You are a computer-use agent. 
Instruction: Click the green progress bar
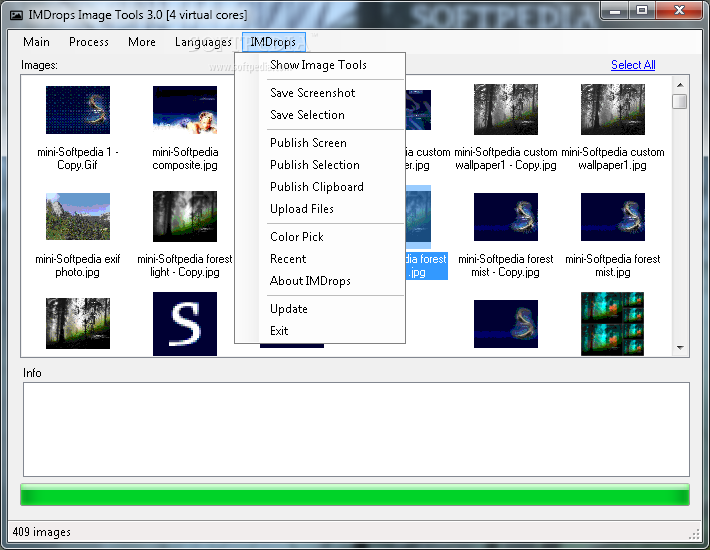click(x=355, y=494)
